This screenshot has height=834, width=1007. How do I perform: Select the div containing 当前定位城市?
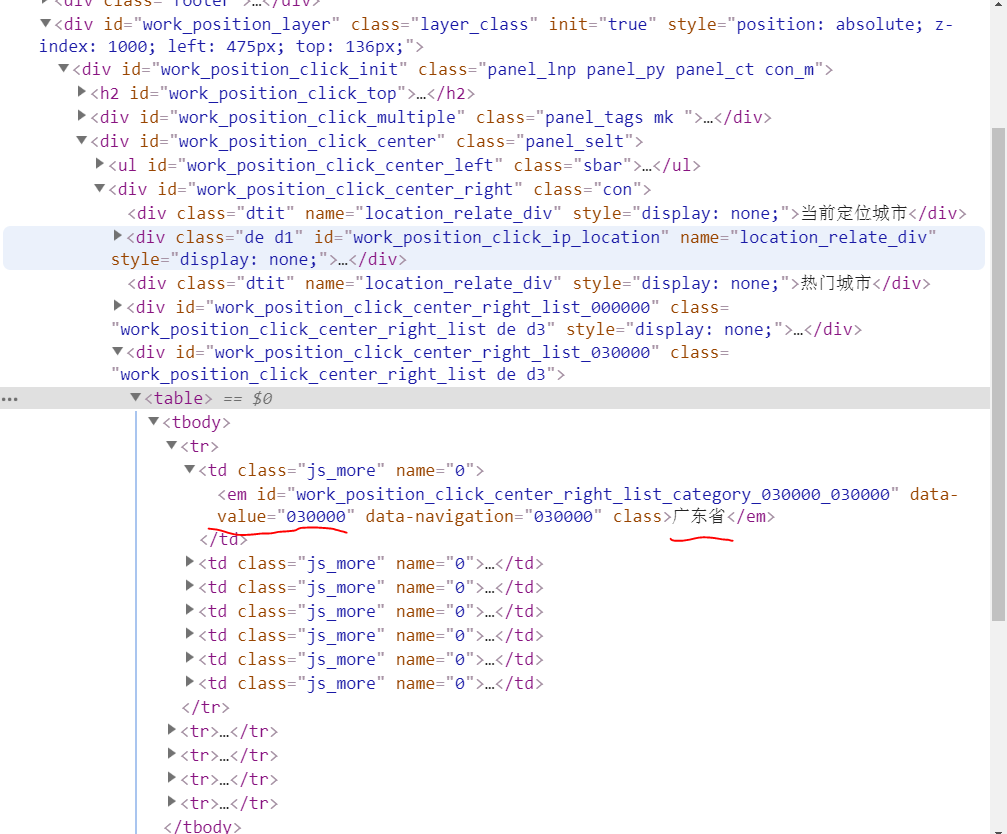pyautogui.click(x=547, y=213)
